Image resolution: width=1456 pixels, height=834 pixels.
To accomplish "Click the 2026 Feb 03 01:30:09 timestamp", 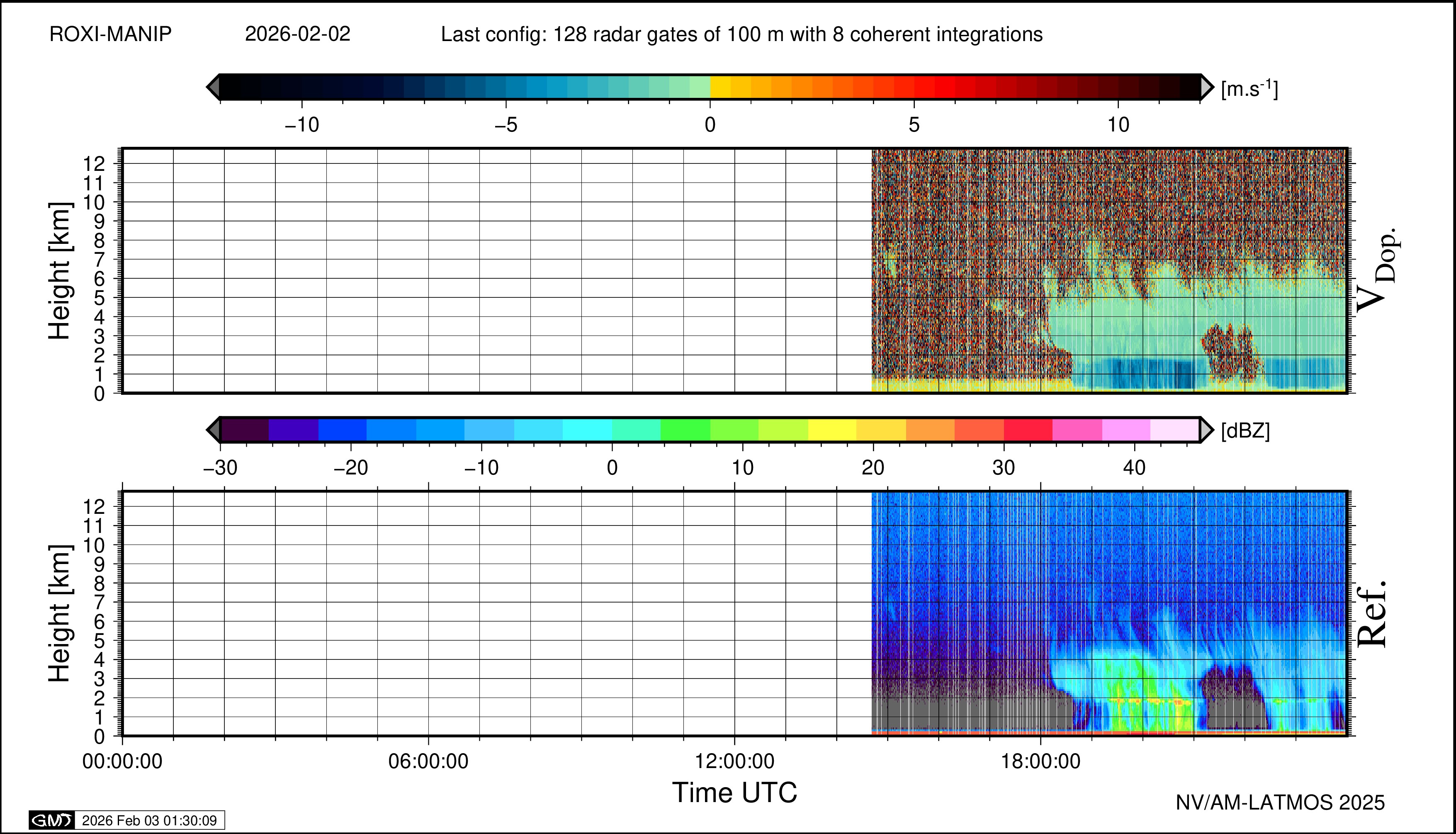I will point(149,820).
